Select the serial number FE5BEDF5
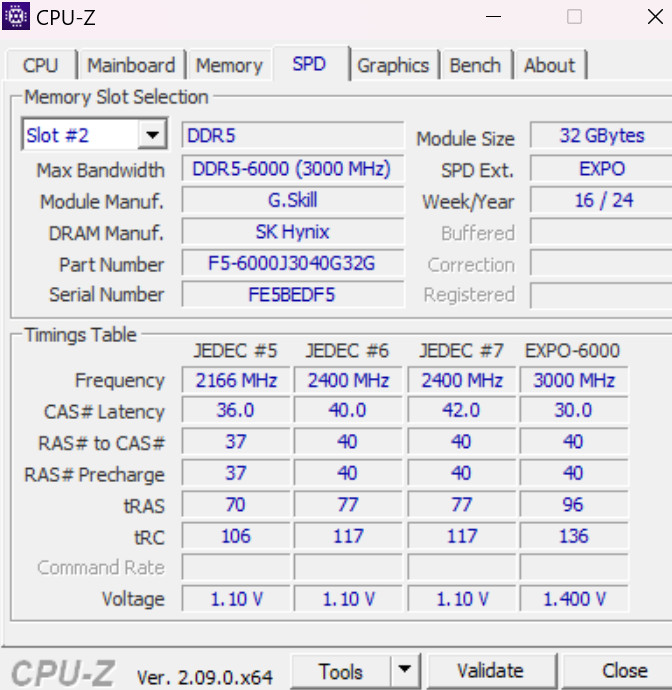 tap(293, 294)
